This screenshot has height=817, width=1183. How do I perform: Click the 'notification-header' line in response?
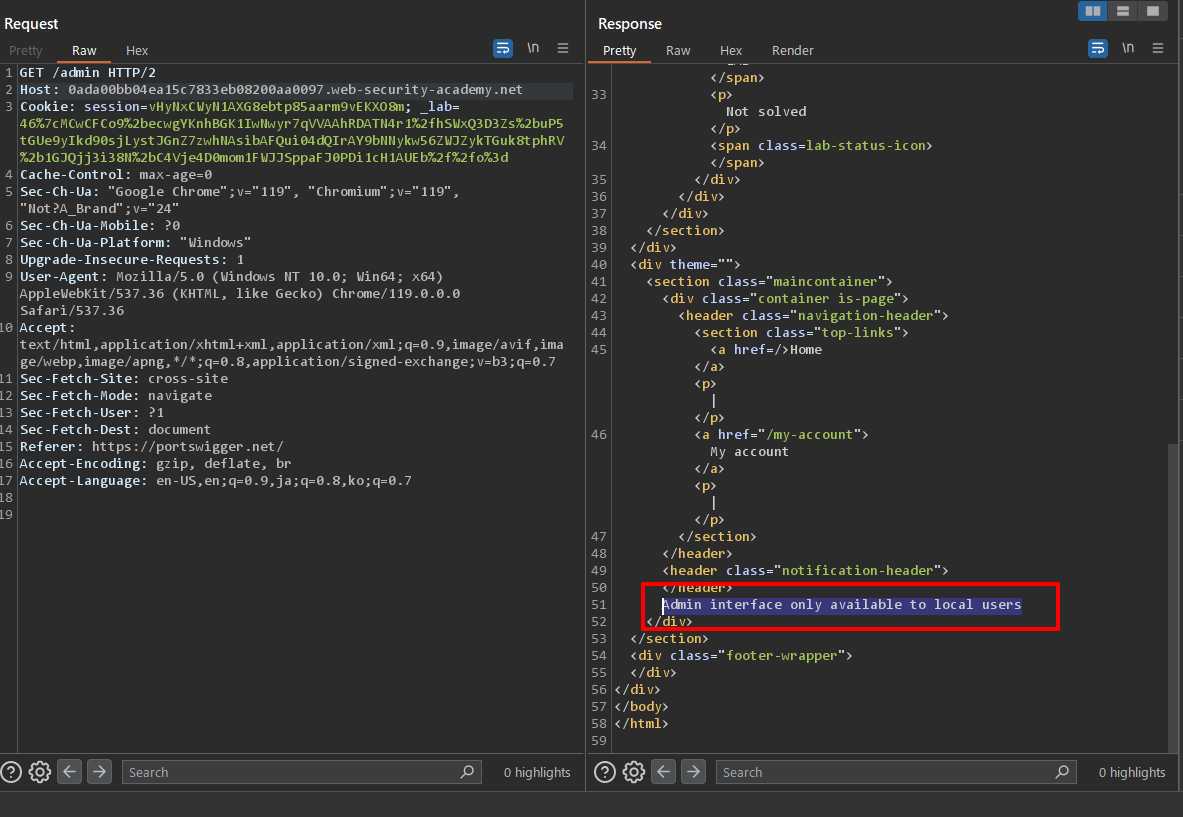(805, 570)
